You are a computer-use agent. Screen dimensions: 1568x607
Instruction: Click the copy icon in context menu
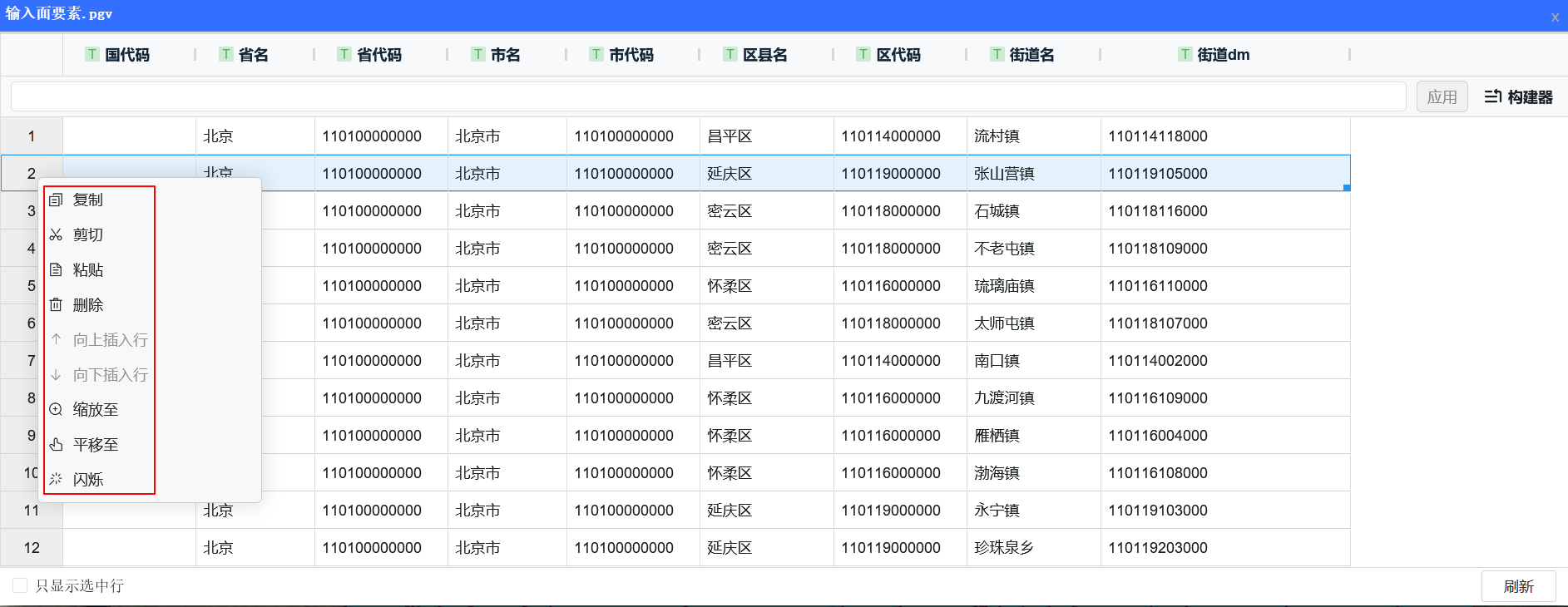[56, 200]
